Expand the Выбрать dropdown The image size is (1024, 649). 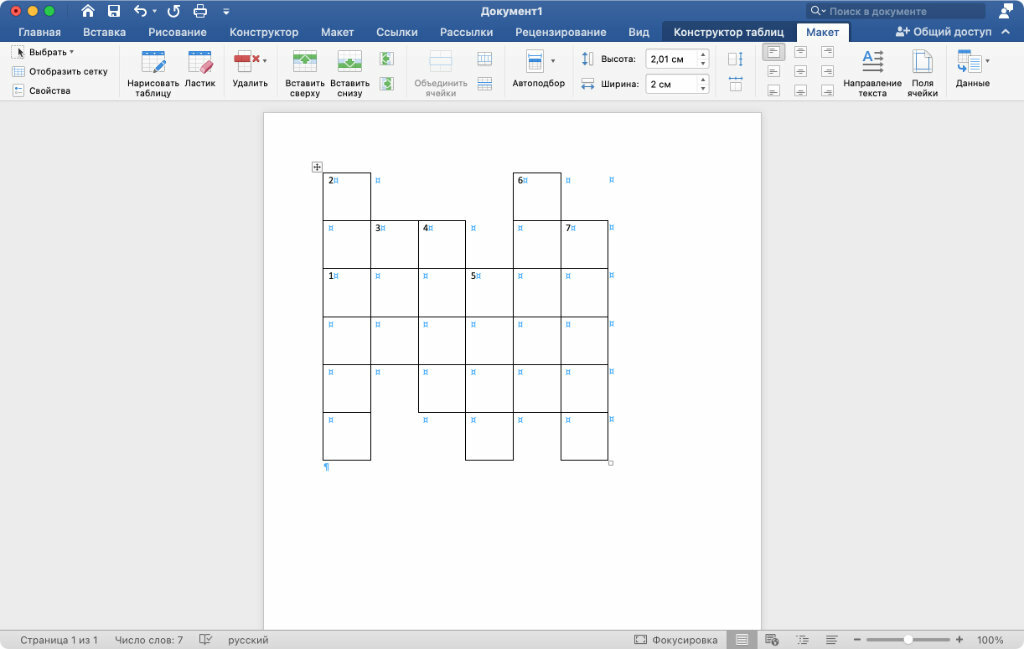43,51
